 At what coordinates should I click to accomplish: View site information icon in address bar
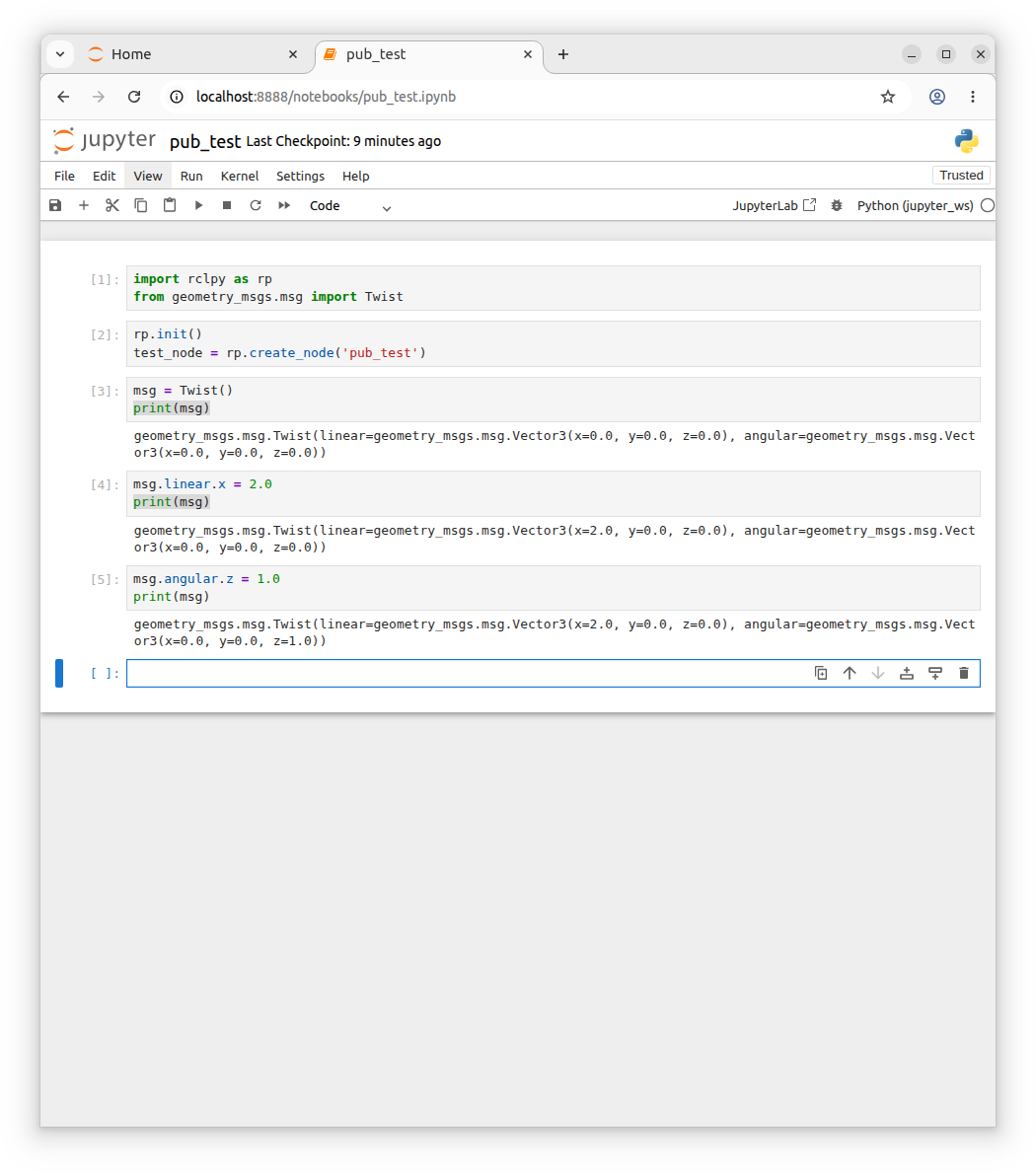coord(177,97)
